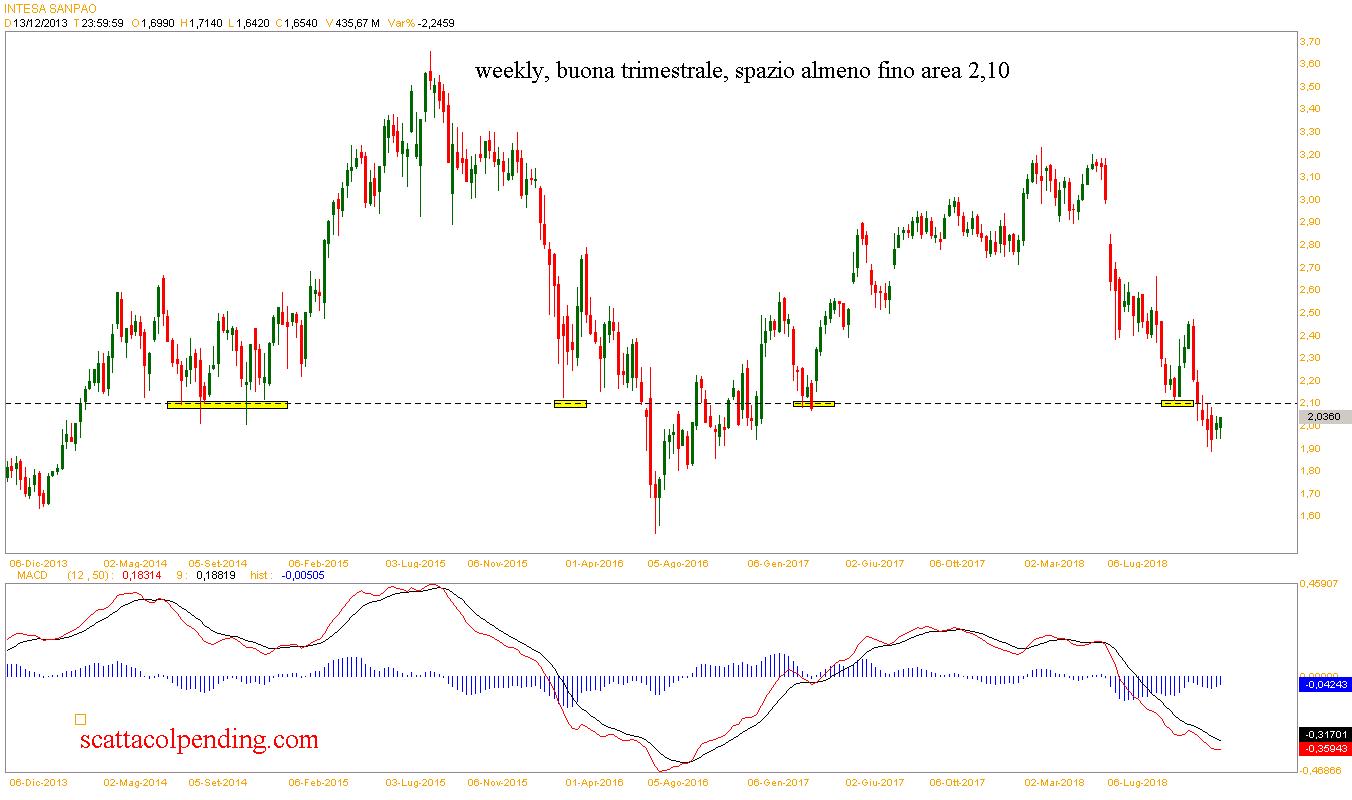Select the yellow support marker near January 2017
This screenshot has width=1352, height=800.
pyautogui.click(x=813, y=404)
